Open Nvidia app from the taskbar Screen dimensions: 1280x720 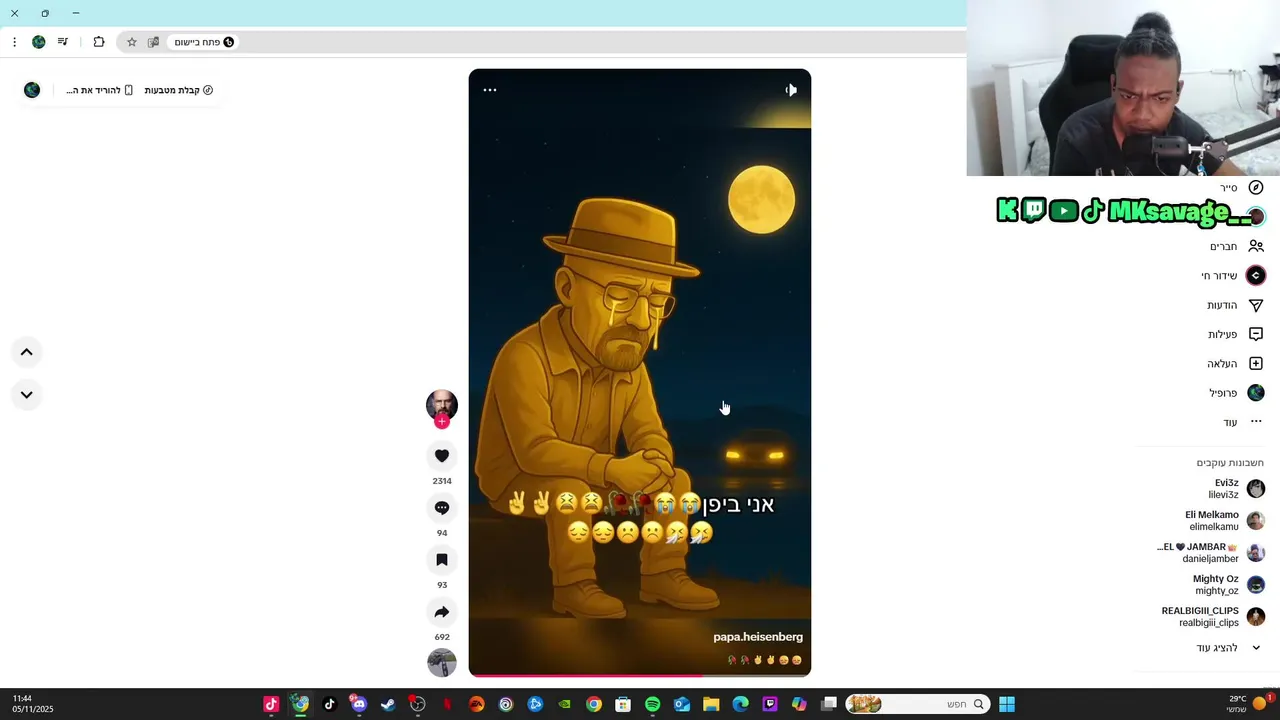(x=564, y=705)
